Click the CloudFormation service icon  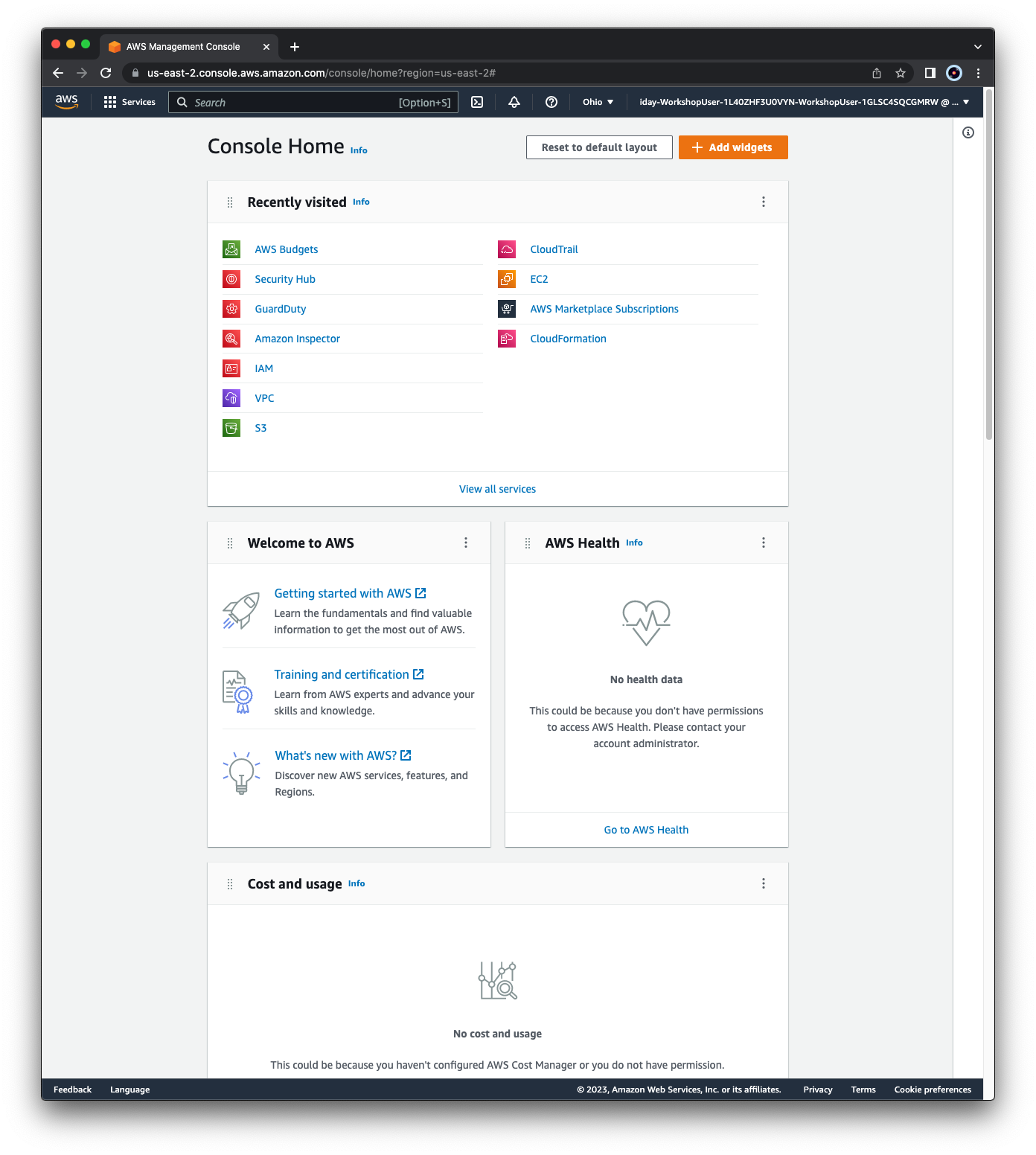(507, 339)
